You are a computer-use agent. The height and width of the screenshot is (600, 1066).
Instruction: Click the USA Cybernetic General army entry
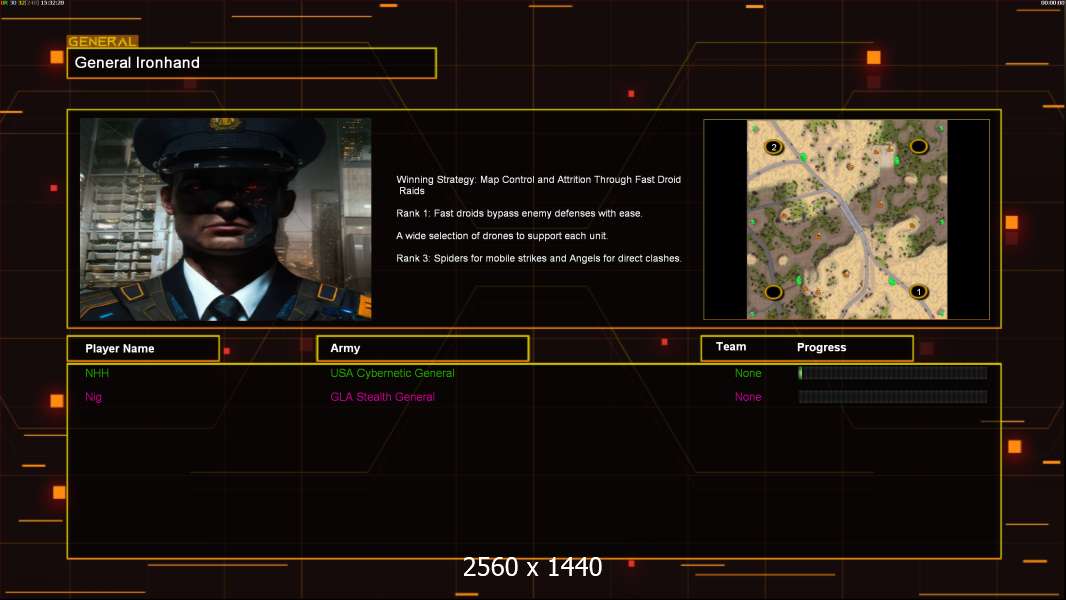392,373
